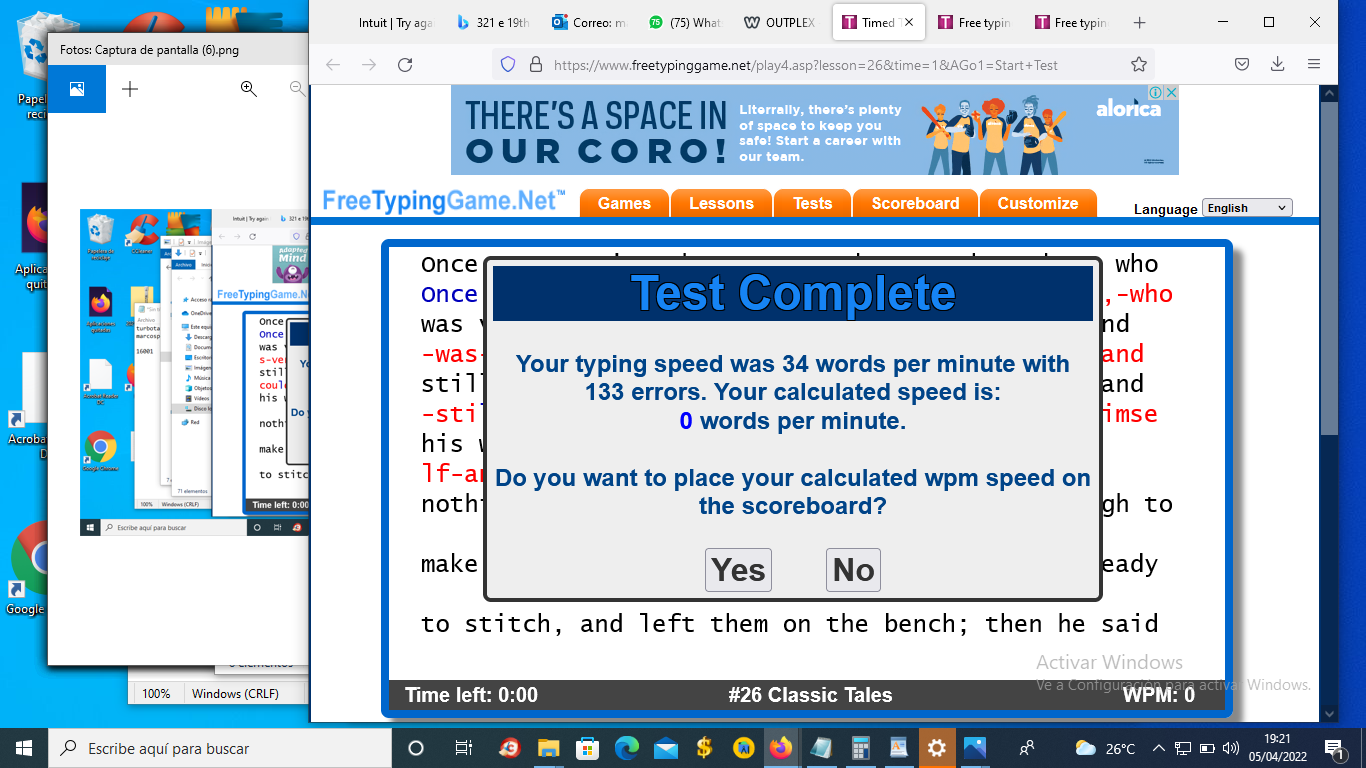Open the Windows Start menu
This screenshot has width=1366, height=768.
(x=24, y=748)
